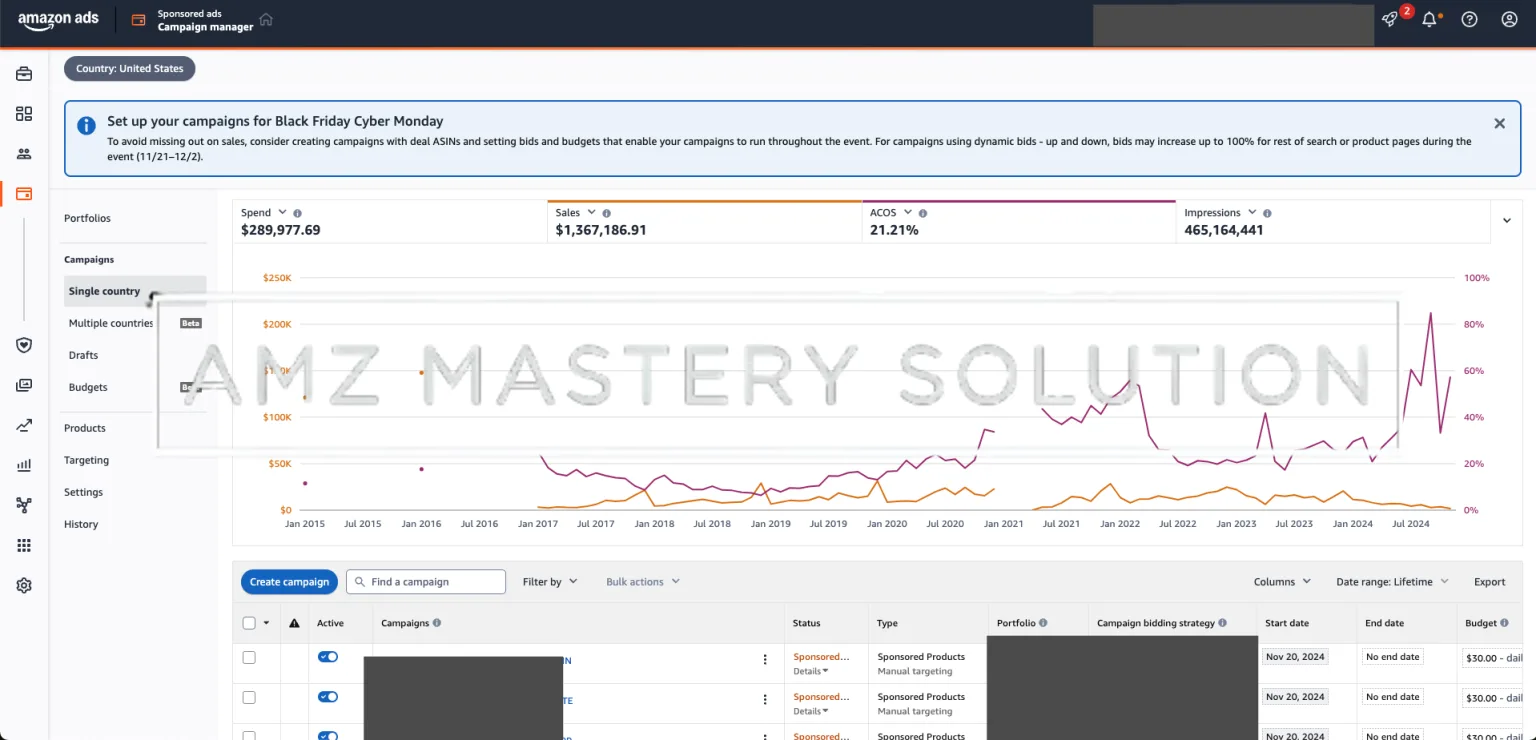This screenshot has width=1536, height=740.
Task: Click the info icon beside Campaign bidding strategy
Action: (1223, 623)
